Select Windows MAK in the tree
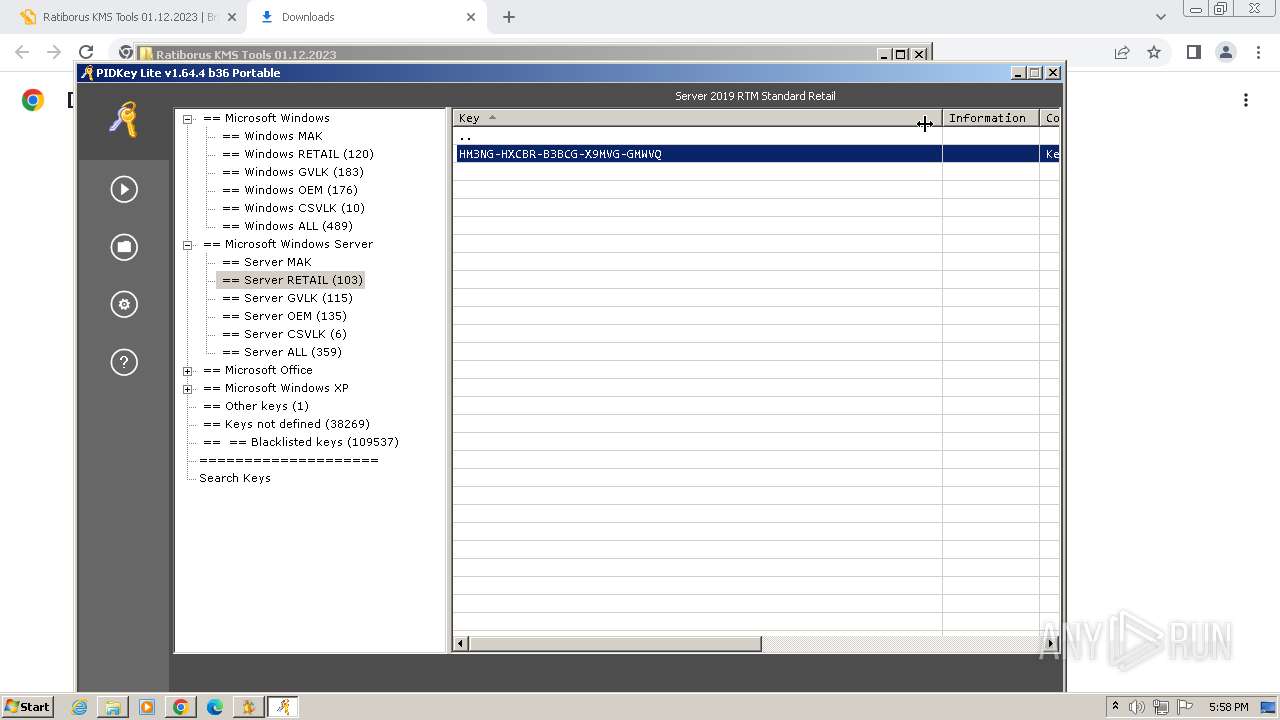1280x720 pixels. tap(272, 136)
